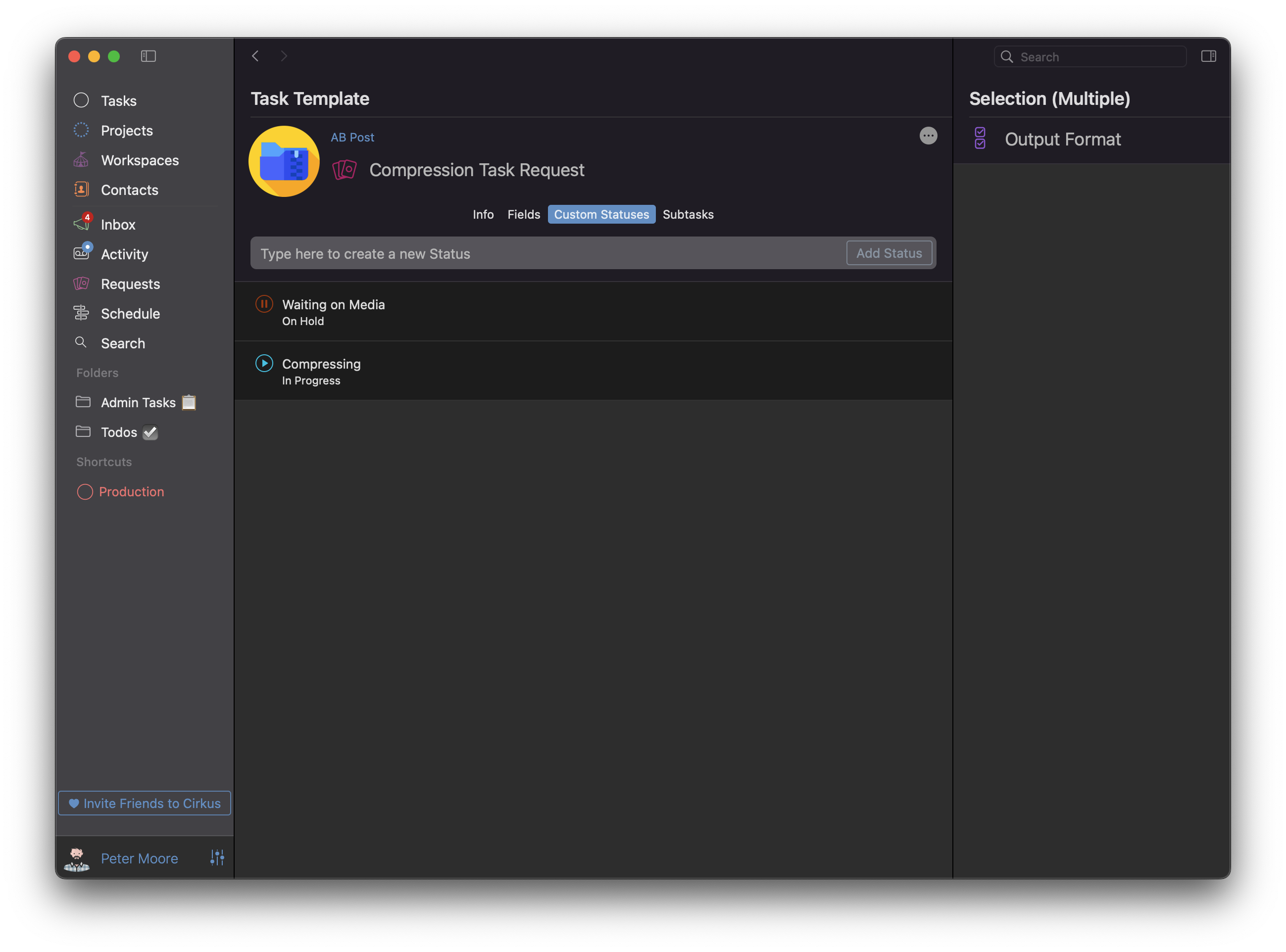Open the ellipsis more options menu

click(928, 136)
